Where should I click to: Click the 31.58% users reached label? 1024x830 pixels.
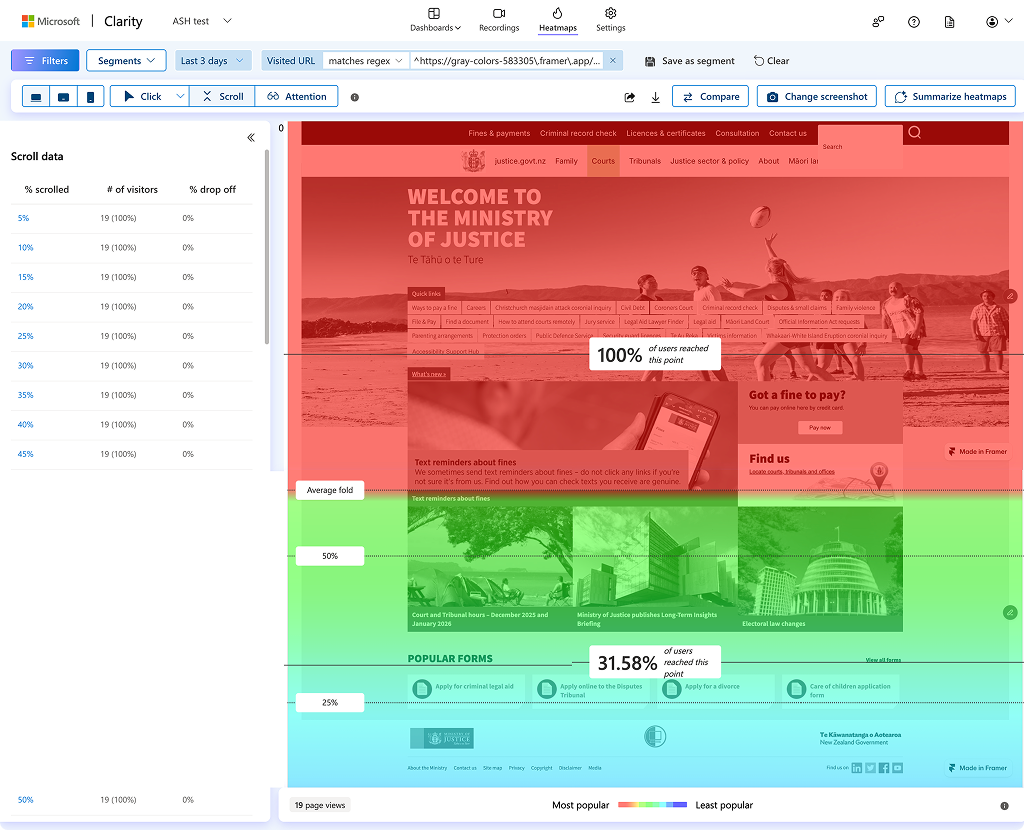click(x=655, y=662)
